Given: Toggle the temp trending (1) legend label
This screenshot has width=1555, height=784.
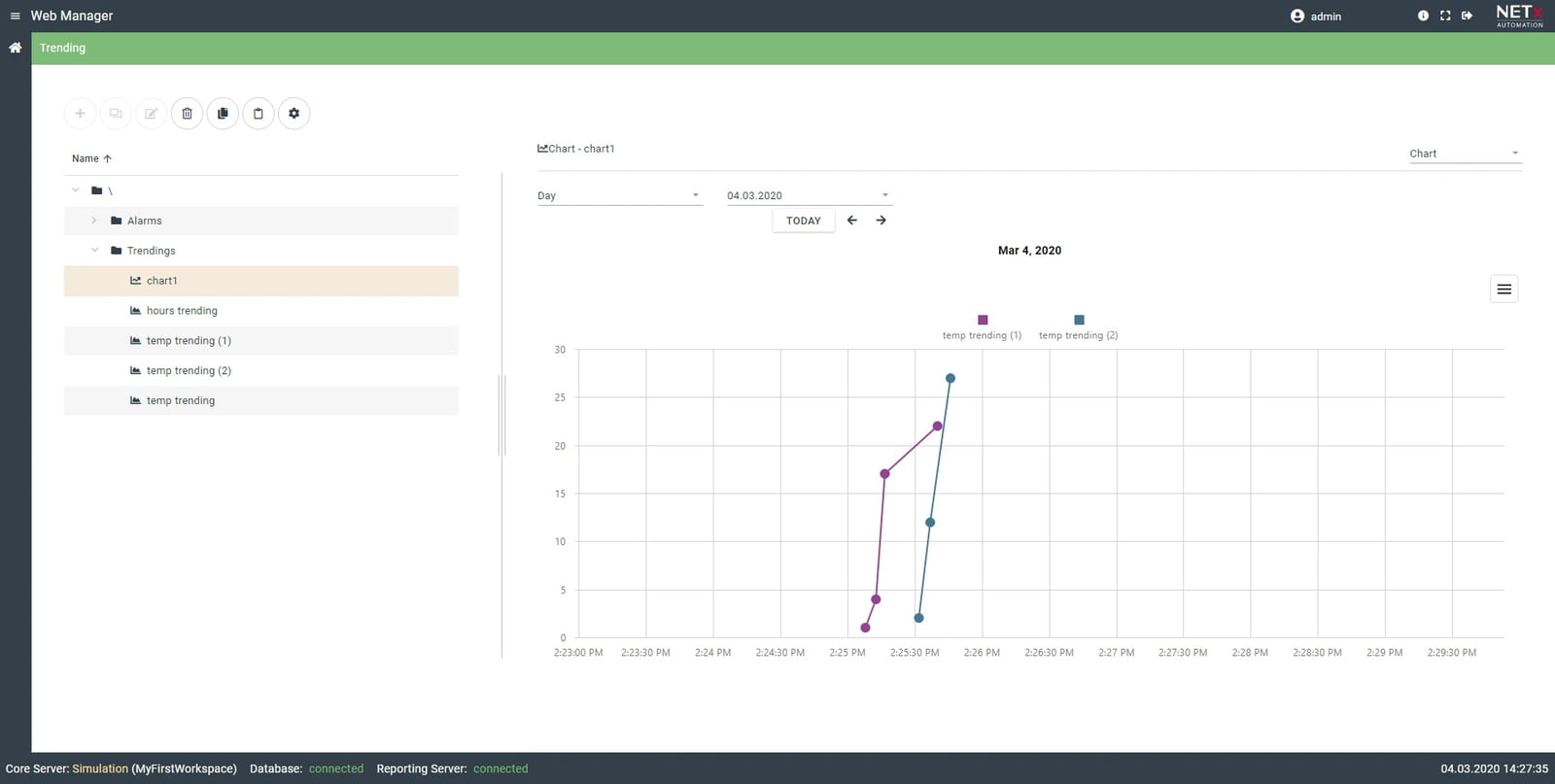Looking at the screenshot, I should pos(982,335).
